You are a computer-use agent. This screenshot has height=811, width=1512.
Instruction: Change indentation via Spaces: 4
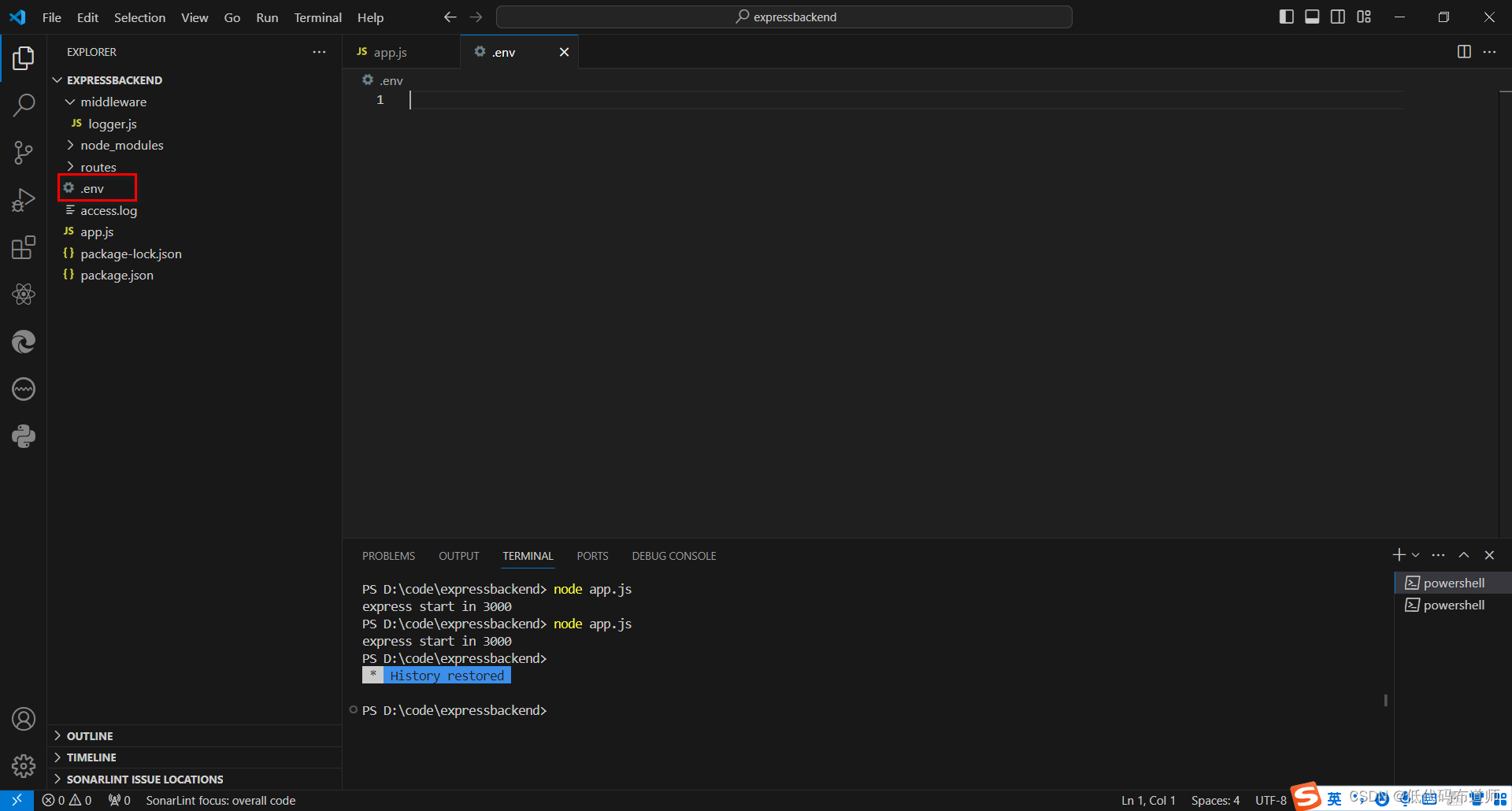point(1215,800)
